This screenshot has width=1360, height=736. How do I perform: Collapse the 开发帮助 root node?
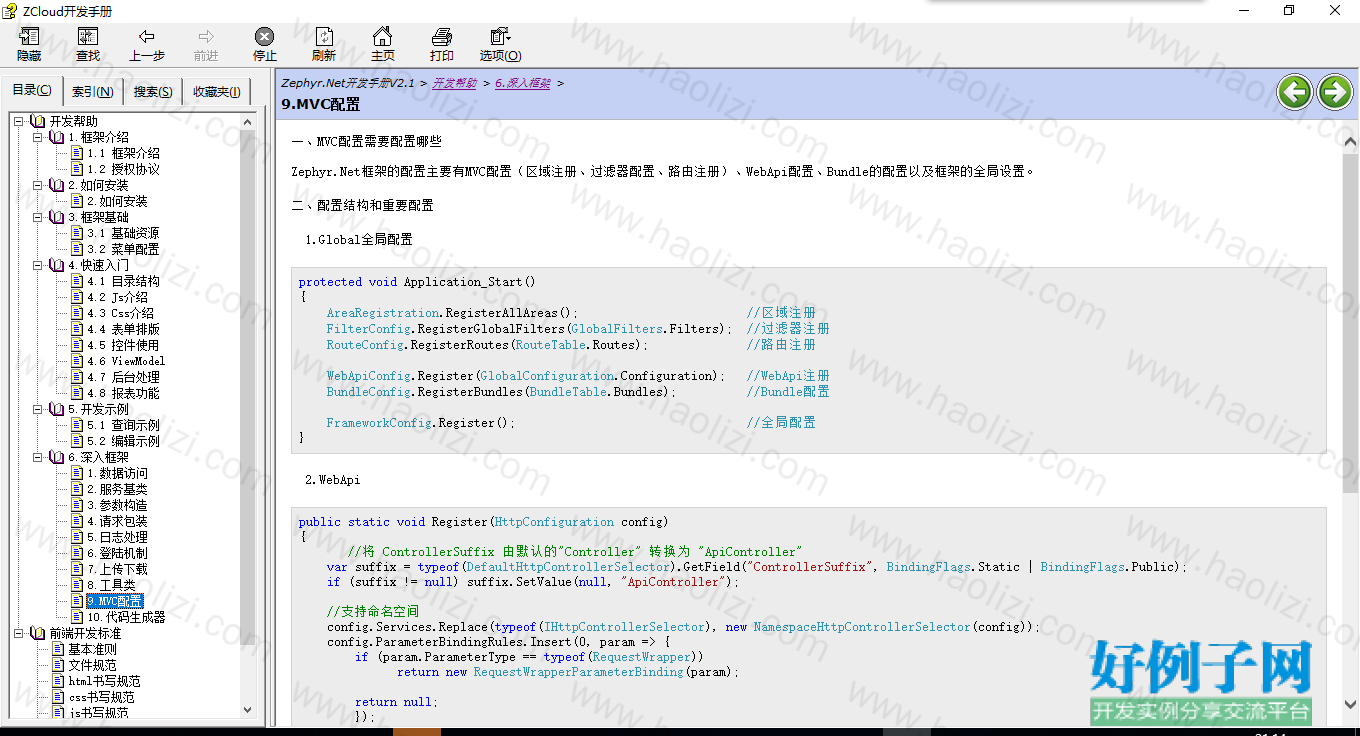point(19,121)
